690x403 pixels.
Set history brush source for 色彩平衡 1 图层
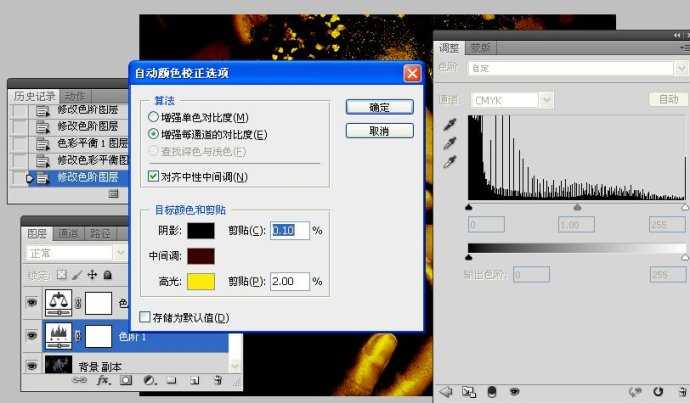[19, 143]
